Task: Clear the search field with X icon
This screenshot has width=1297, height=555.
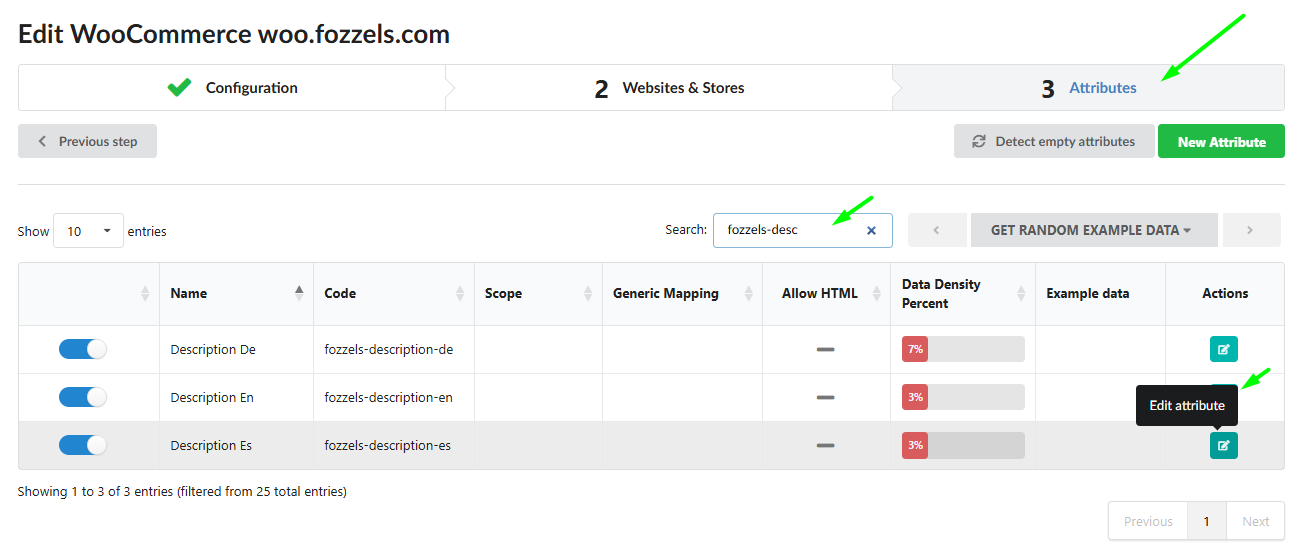Action: [871, 230]
